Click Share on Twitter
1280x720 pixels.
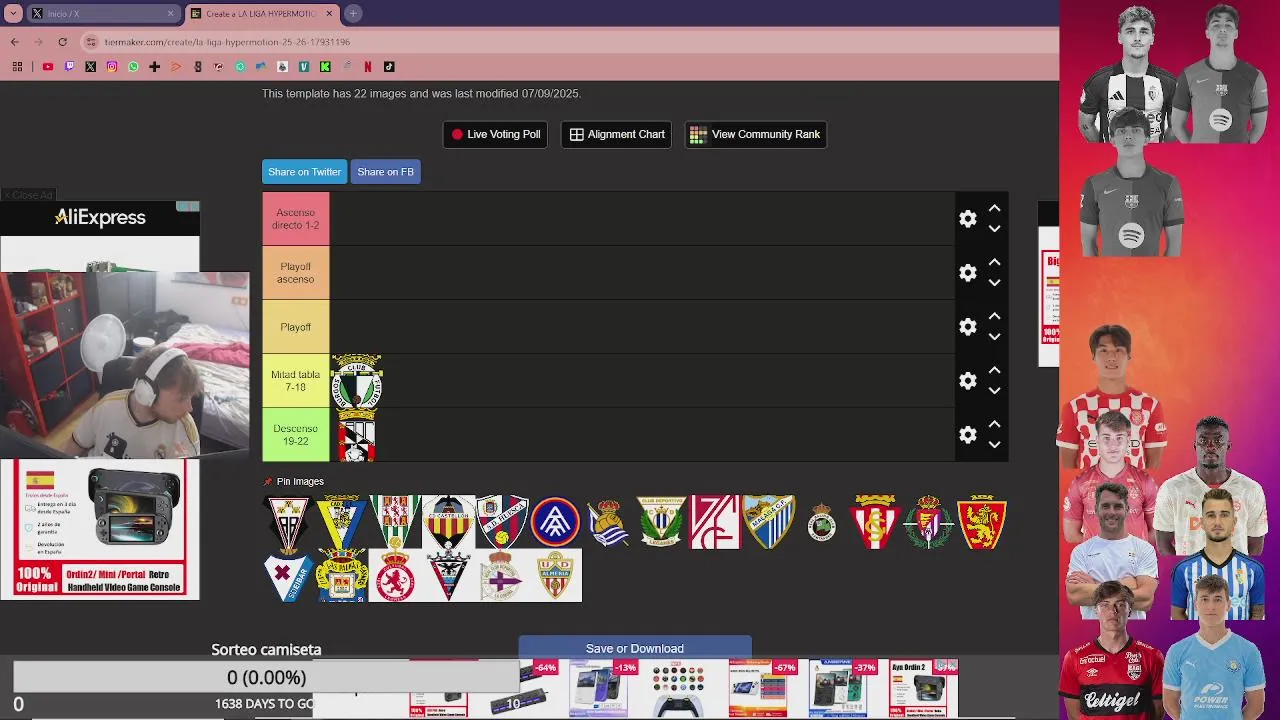(x=304, y=172)
